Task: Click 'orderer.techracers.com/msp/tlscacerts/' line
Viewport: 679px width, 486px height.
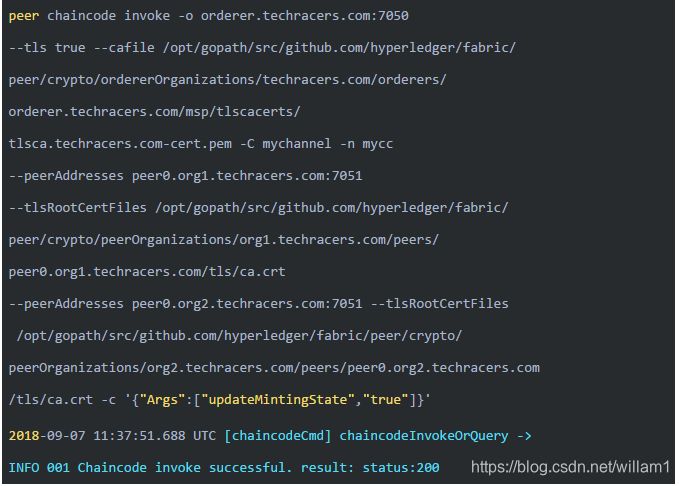Action: coord(154,112)
